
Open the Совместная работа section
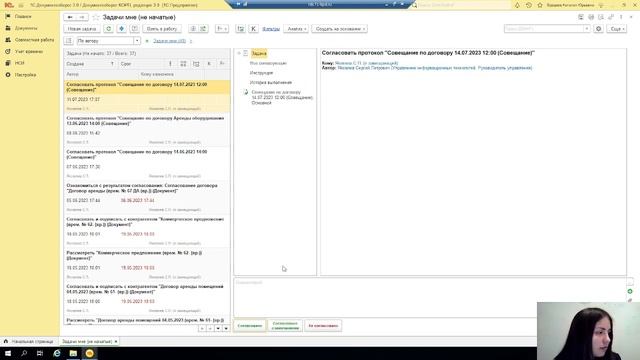coord(34,40)
